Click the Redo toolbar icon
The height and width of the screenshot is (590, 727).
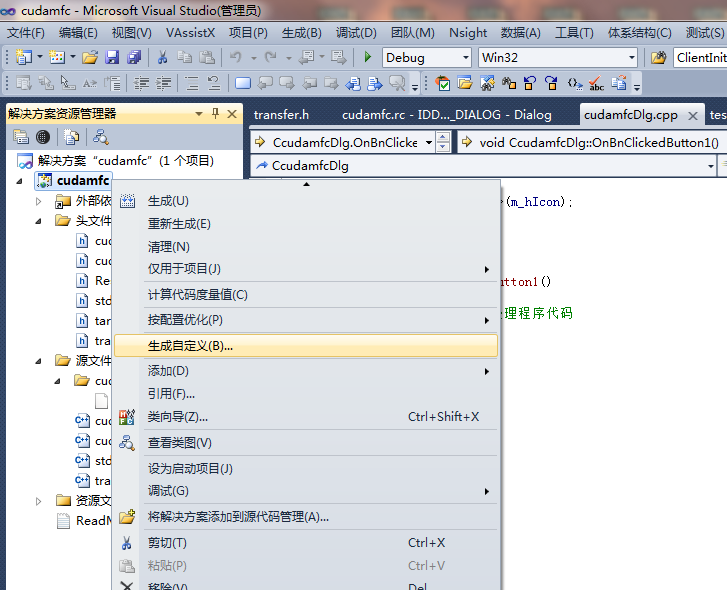coord(271,57)
